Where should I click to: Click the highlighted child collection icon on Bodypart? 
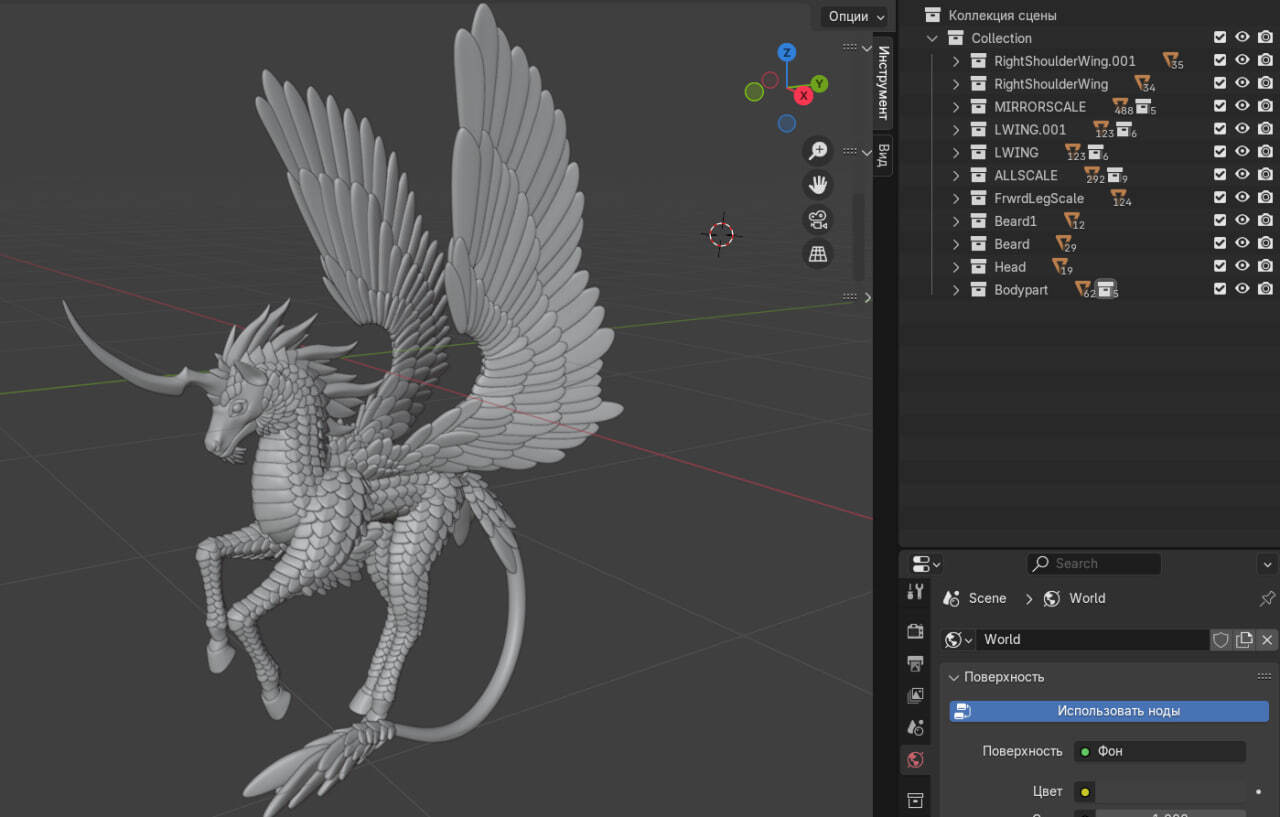pyautogui.click(x=1105, y=289)
